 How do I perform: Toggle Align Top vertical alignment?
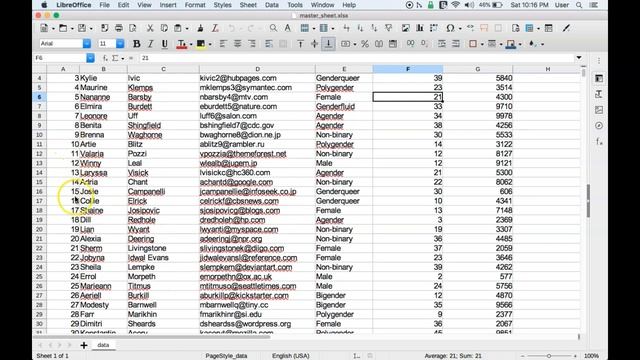point(300,44)
